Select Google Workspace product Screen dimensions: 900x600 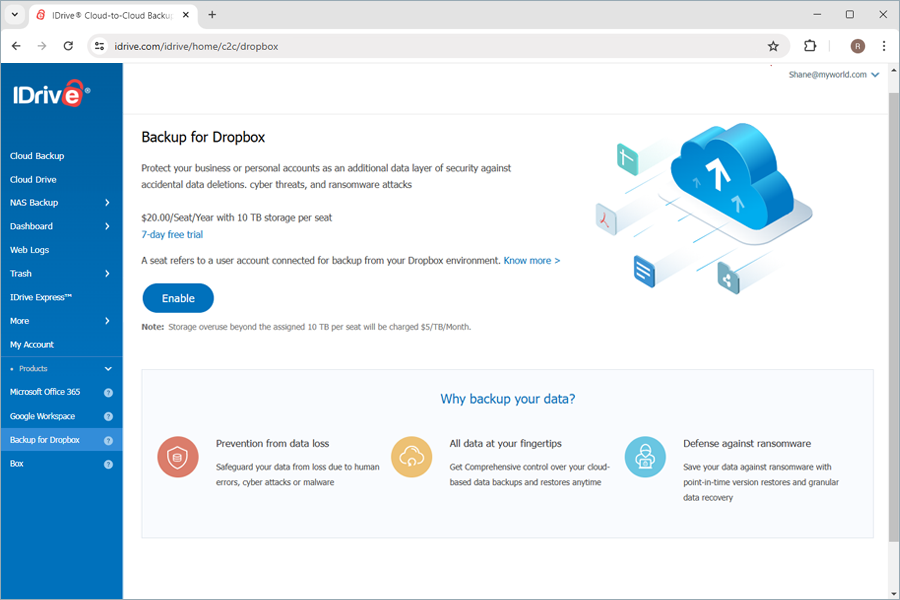tap(42, 416)
